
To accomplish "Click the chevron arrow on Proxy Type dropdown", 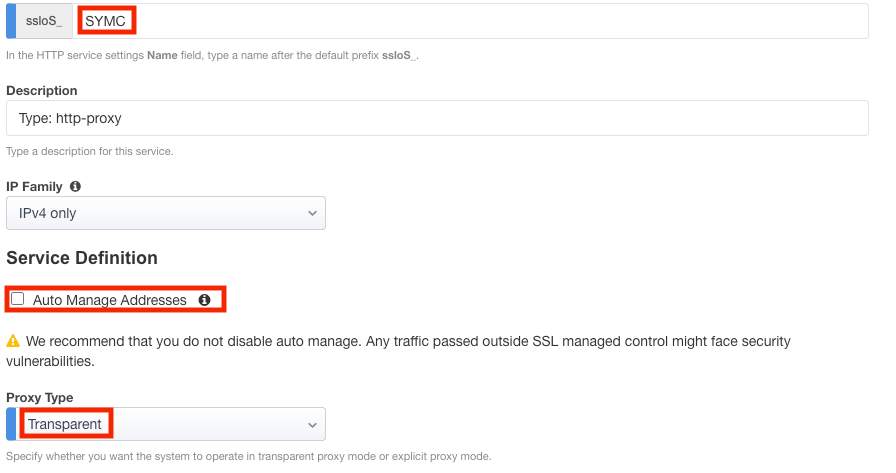I will pos(312,424).
